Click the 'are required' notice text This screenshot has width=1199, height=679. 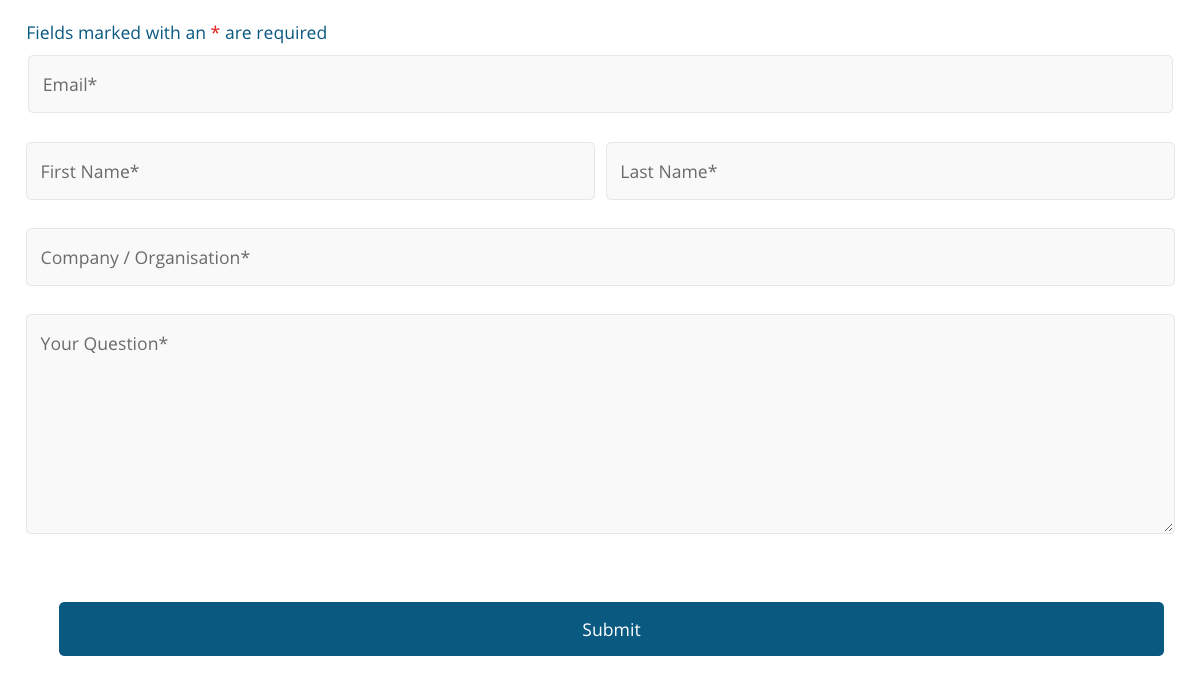[276, 33]
